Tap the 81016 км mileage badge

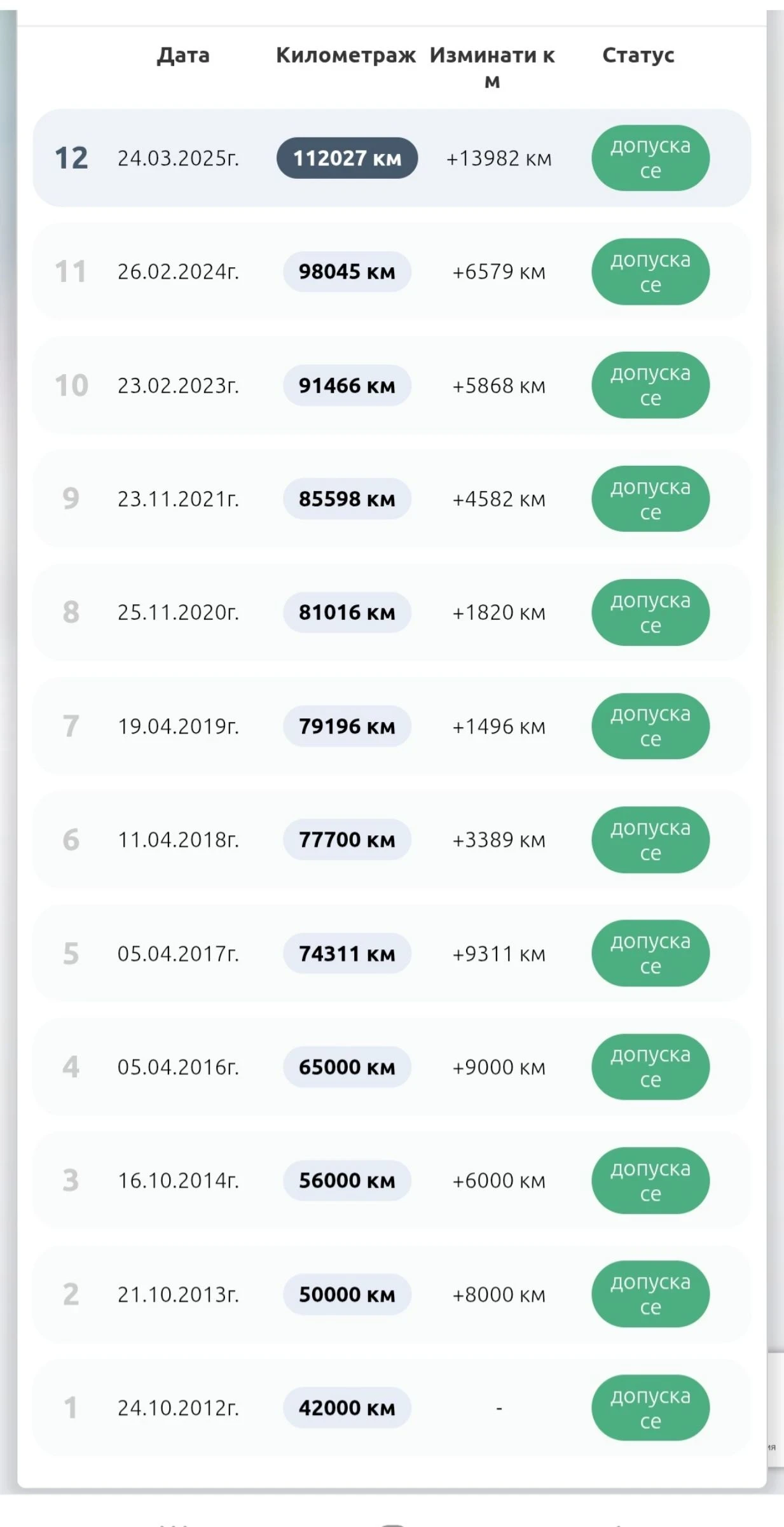point(347,612)
